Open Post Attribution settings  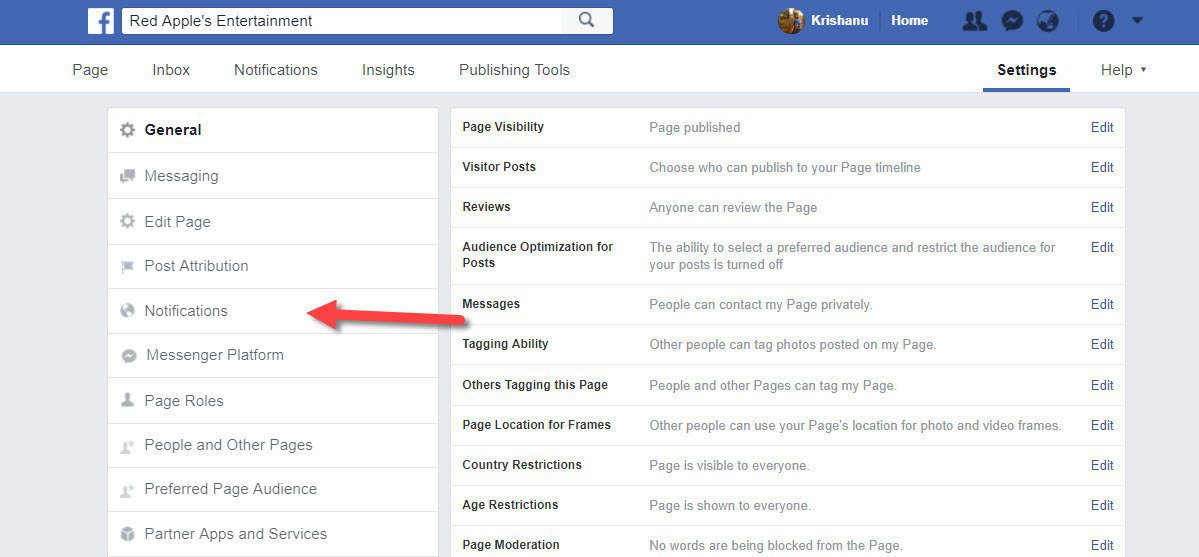point(273,266)
